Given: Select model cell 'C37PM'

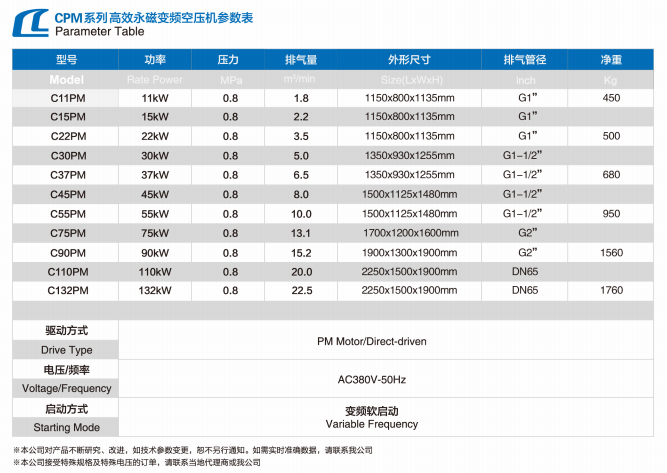Looking at the screenshot, I should click(68, 175).
